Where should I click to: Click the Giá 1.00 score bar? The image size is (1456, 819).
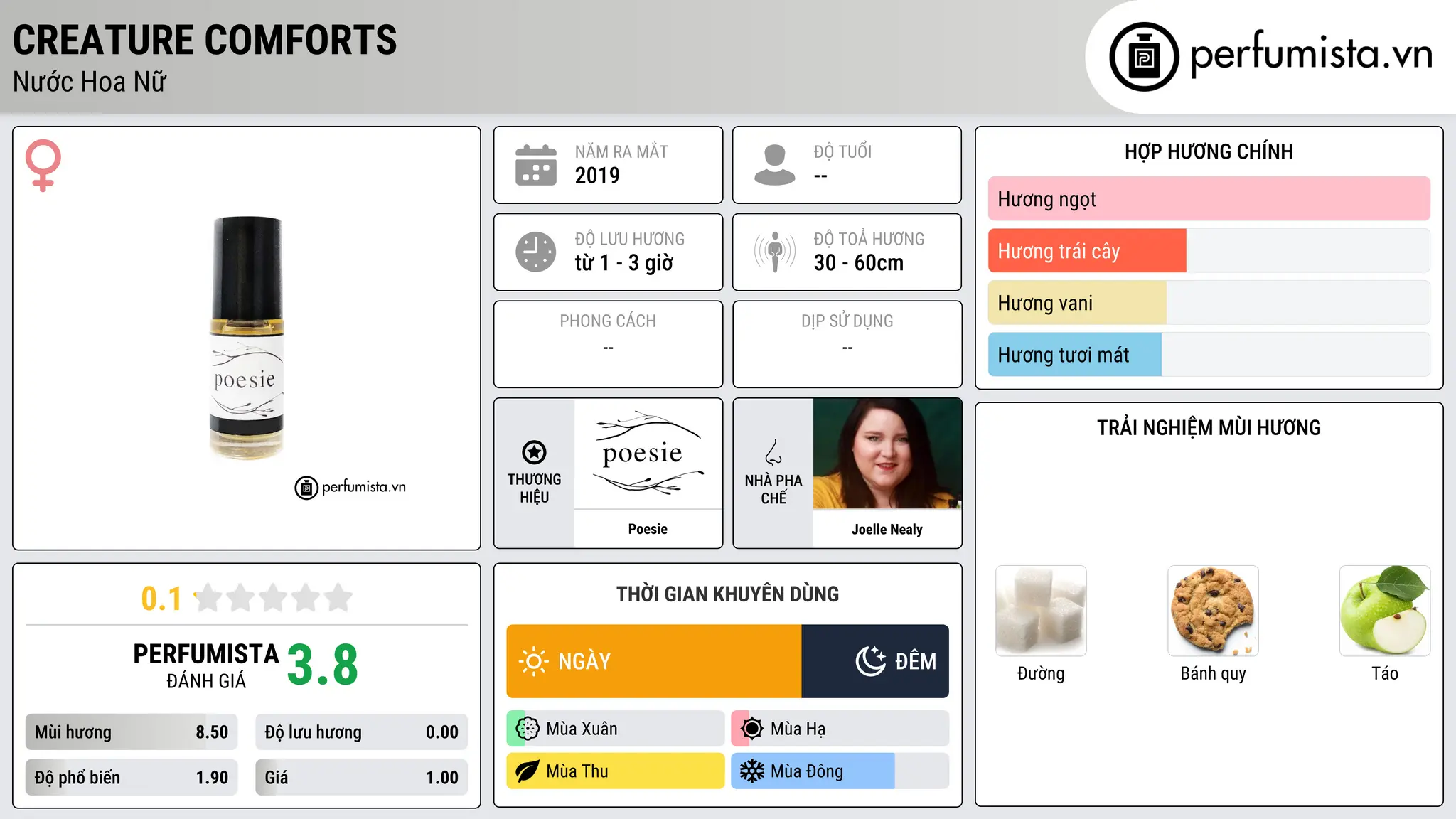point(361,778)
